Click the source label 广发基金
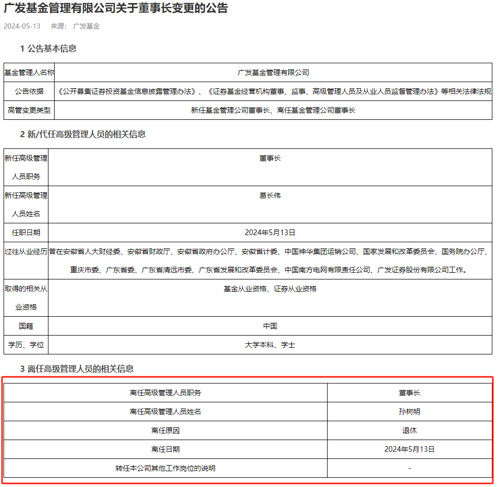Image resolution: width=500 pixels, height=487 pixels. point(86,26)
